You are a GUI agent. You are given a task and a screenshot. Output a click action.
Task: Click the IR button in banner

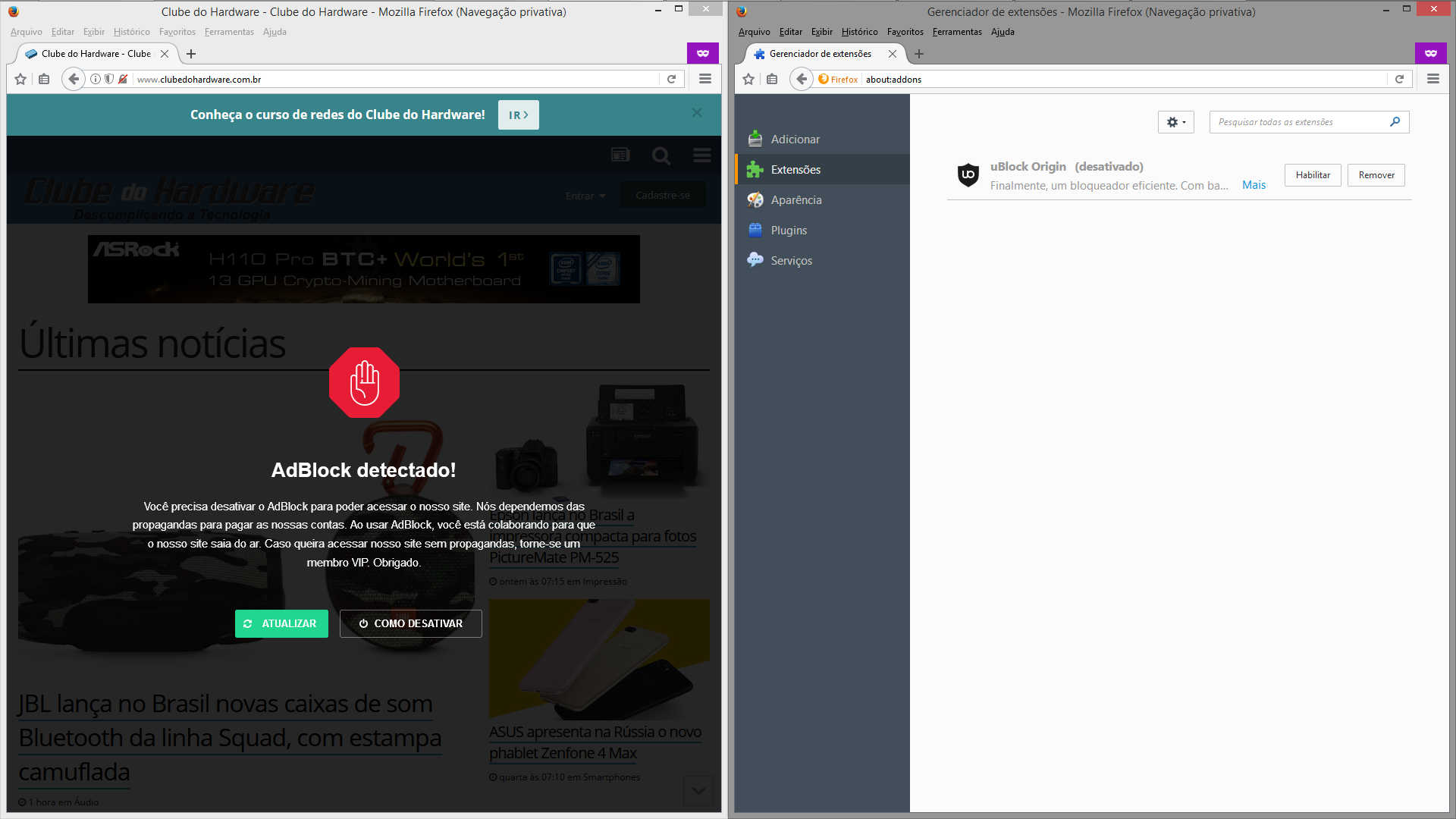(x=519, y=115)
